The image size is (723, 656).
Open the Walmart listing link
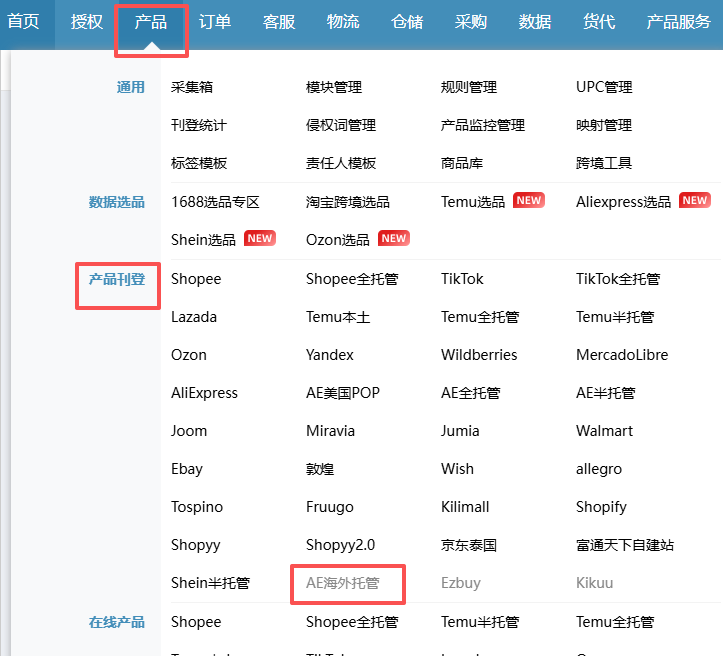coord(604,431)
